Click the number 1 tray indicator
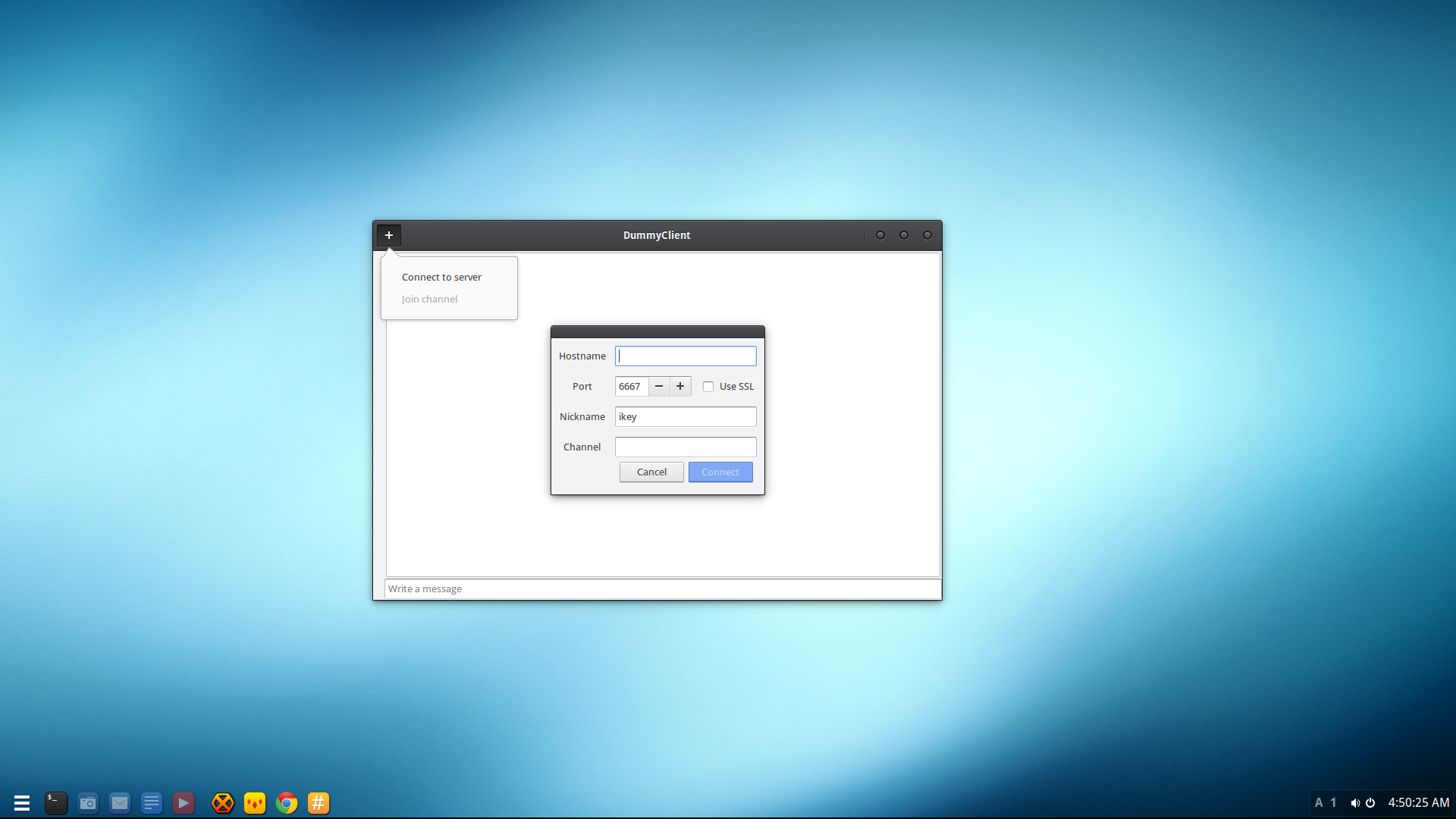Viewport: 1456px width, 819px height. click(1334, 802)
